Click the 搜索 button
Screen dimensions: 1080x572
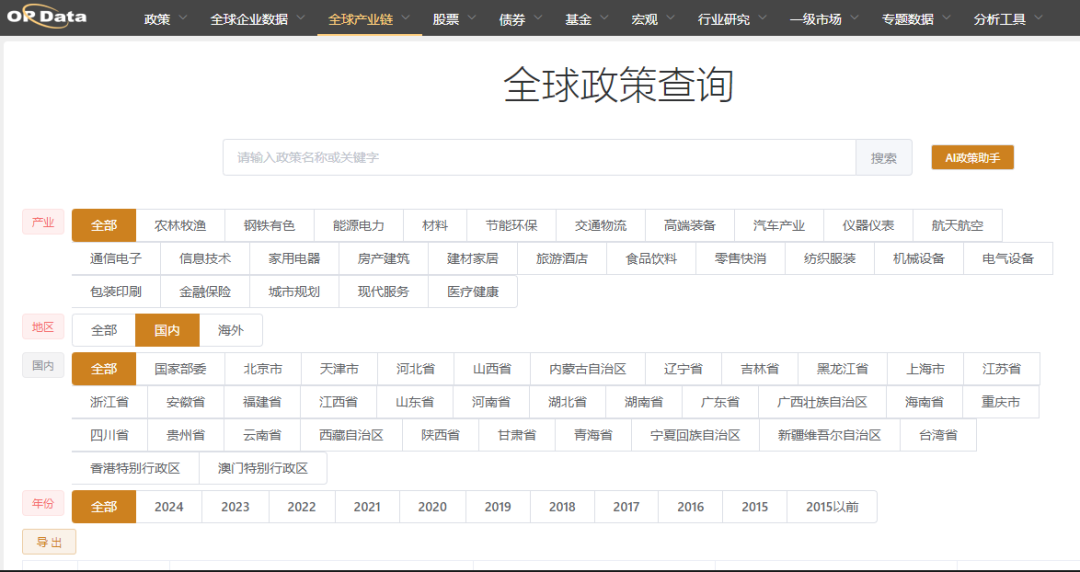[884, 158]
